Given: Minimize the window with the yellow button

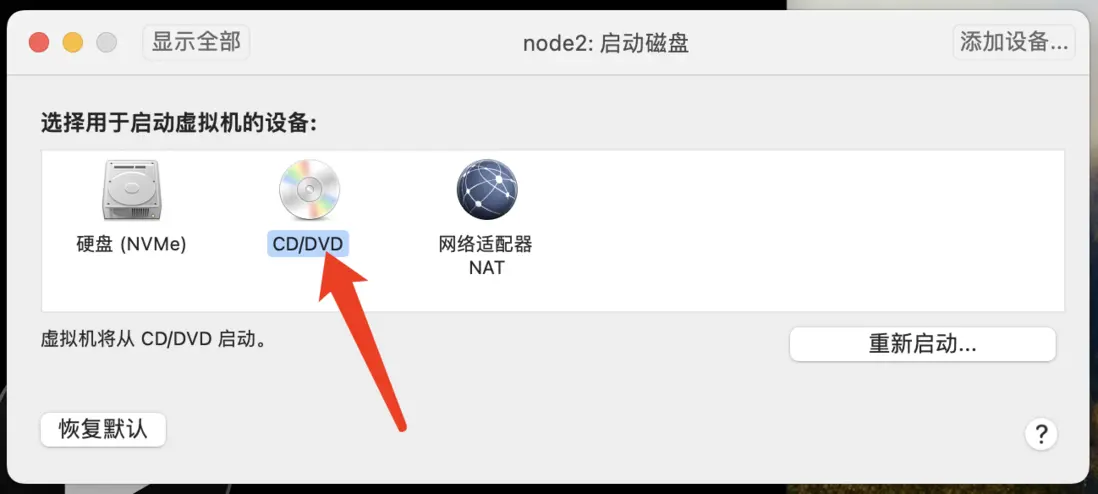Looking at the screenshot, I should tap(73, 43).
